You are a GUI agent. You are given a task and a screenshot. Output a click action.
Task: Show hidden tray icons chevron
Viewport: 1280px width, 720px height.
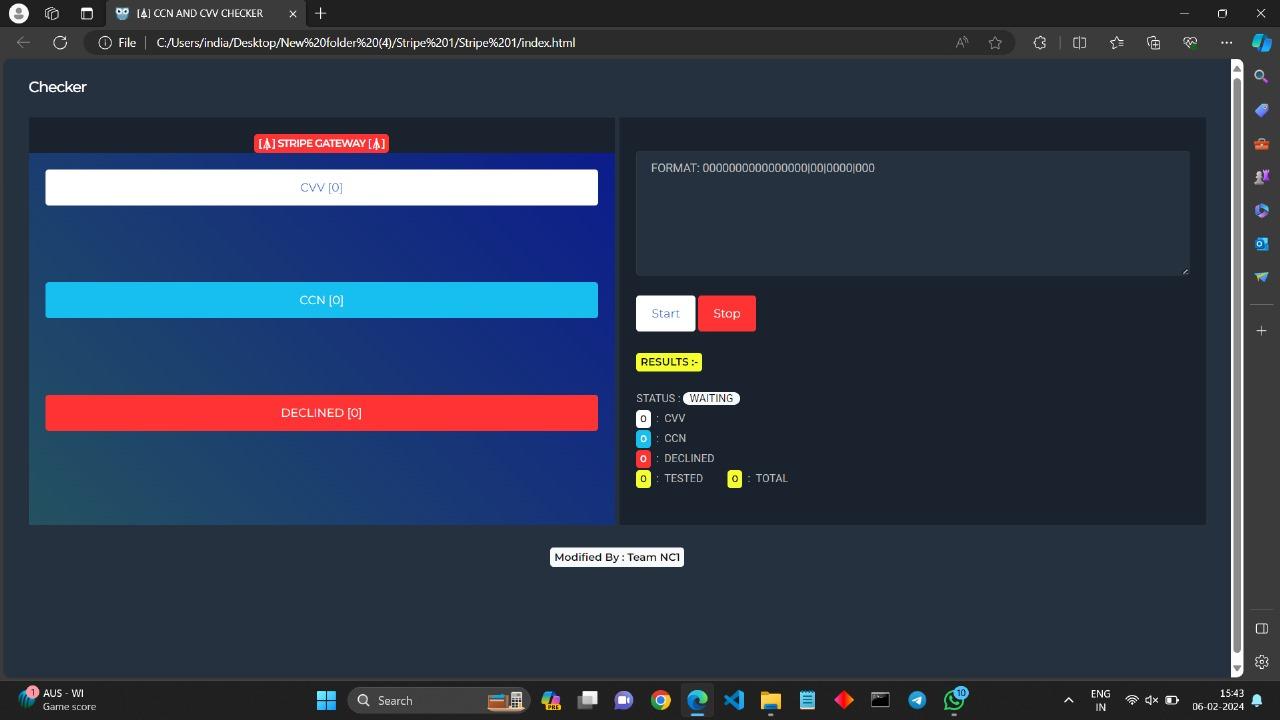[x=1068, y=700]
